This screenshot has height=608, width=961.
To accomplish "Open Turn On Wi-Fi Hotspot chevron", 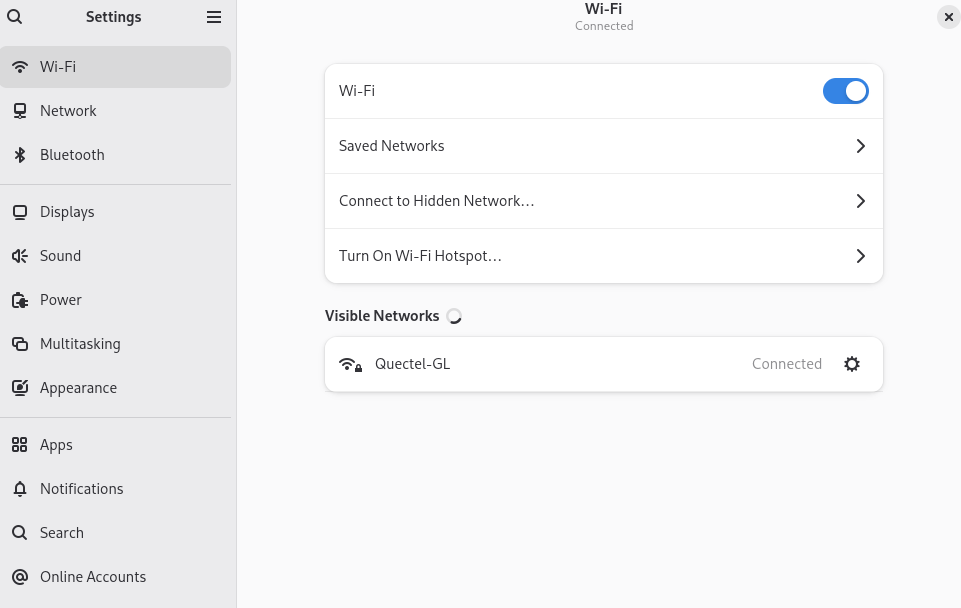I will tap(860, 256).
